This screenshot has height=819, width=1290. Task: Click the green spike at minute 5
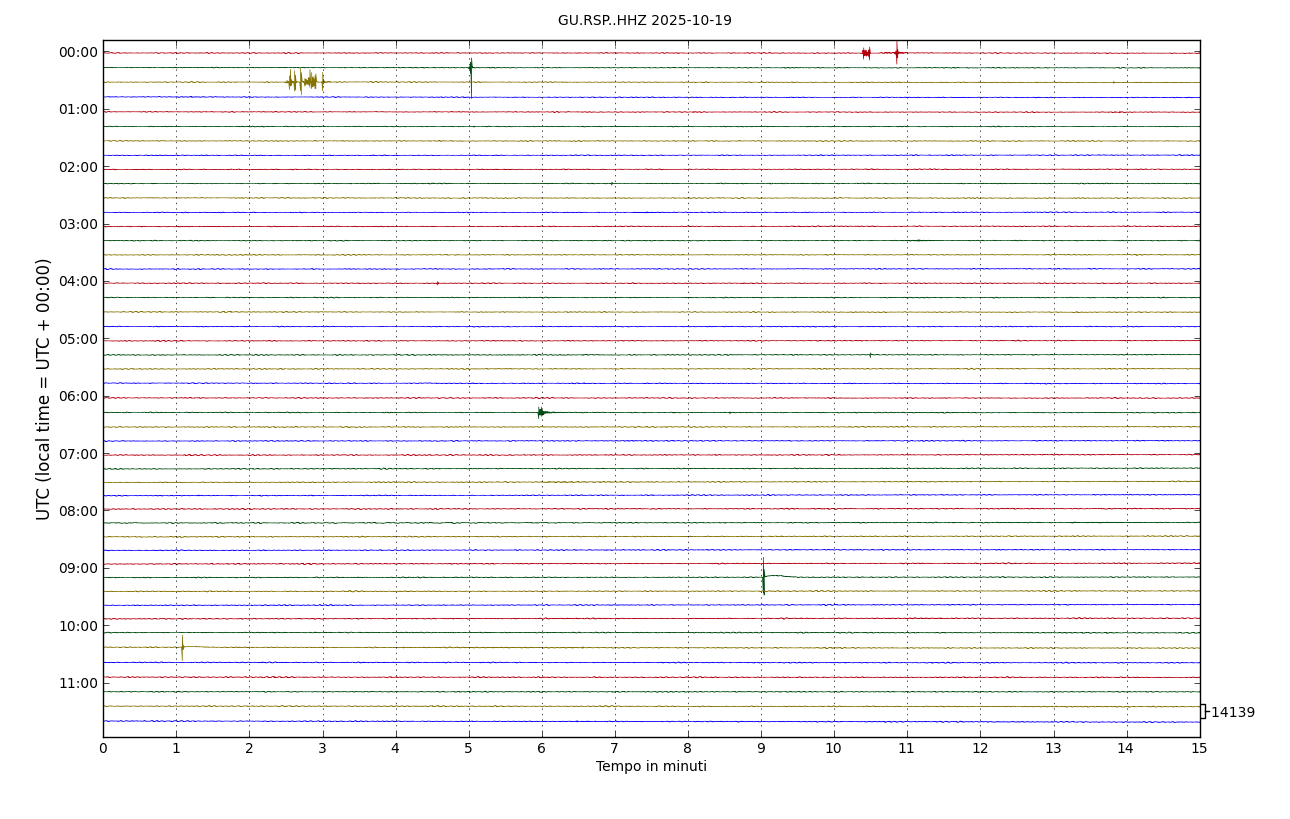click(x=471, y=69)
